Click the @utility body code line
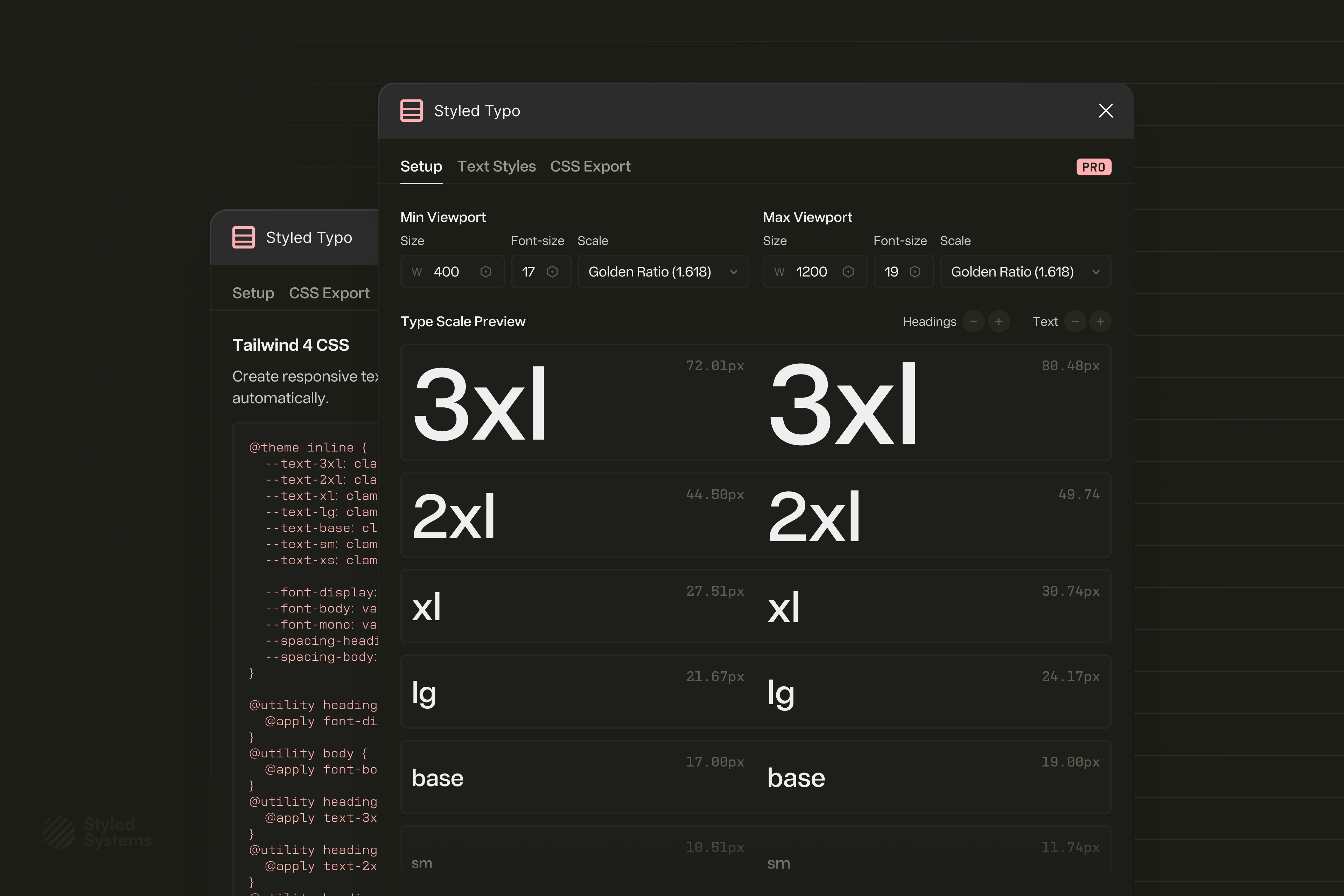The width and height of the screenshot is (1344, 896). (x=308, y=754)
